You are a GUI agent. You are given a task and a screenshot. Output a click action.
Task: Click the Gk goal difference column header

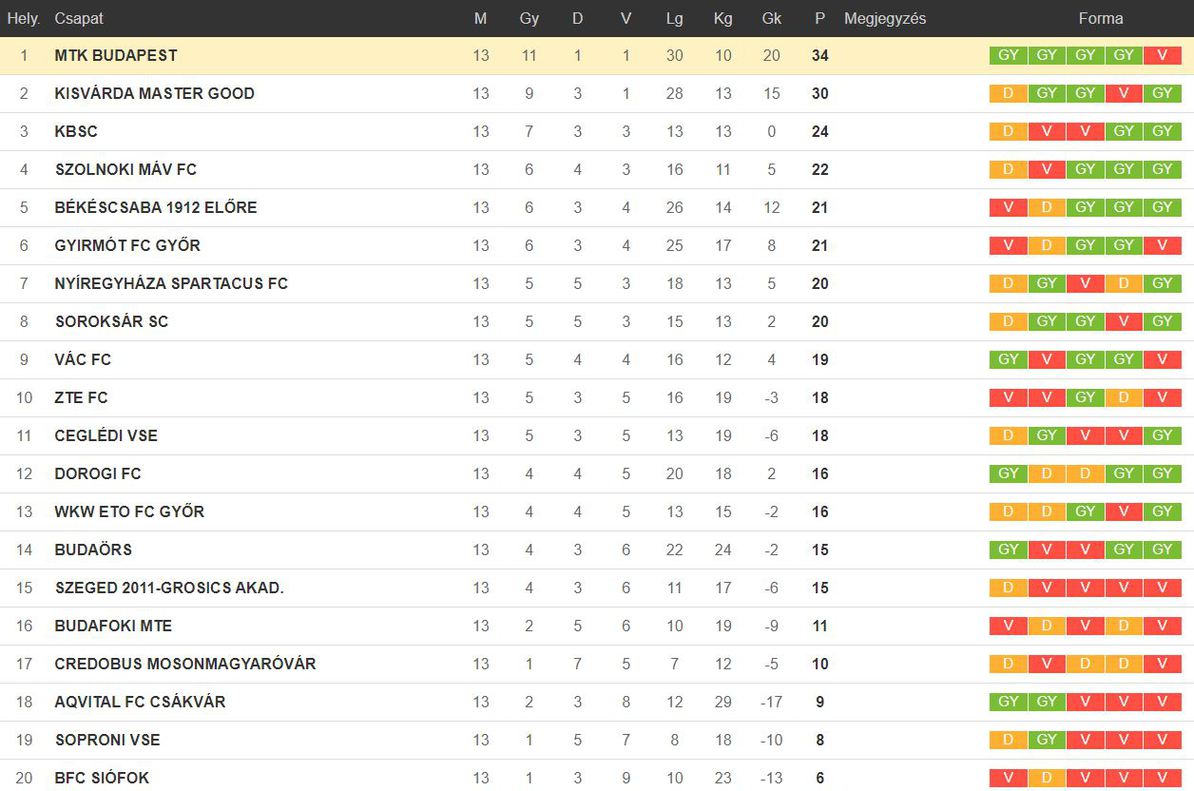[x=771, y=18]
